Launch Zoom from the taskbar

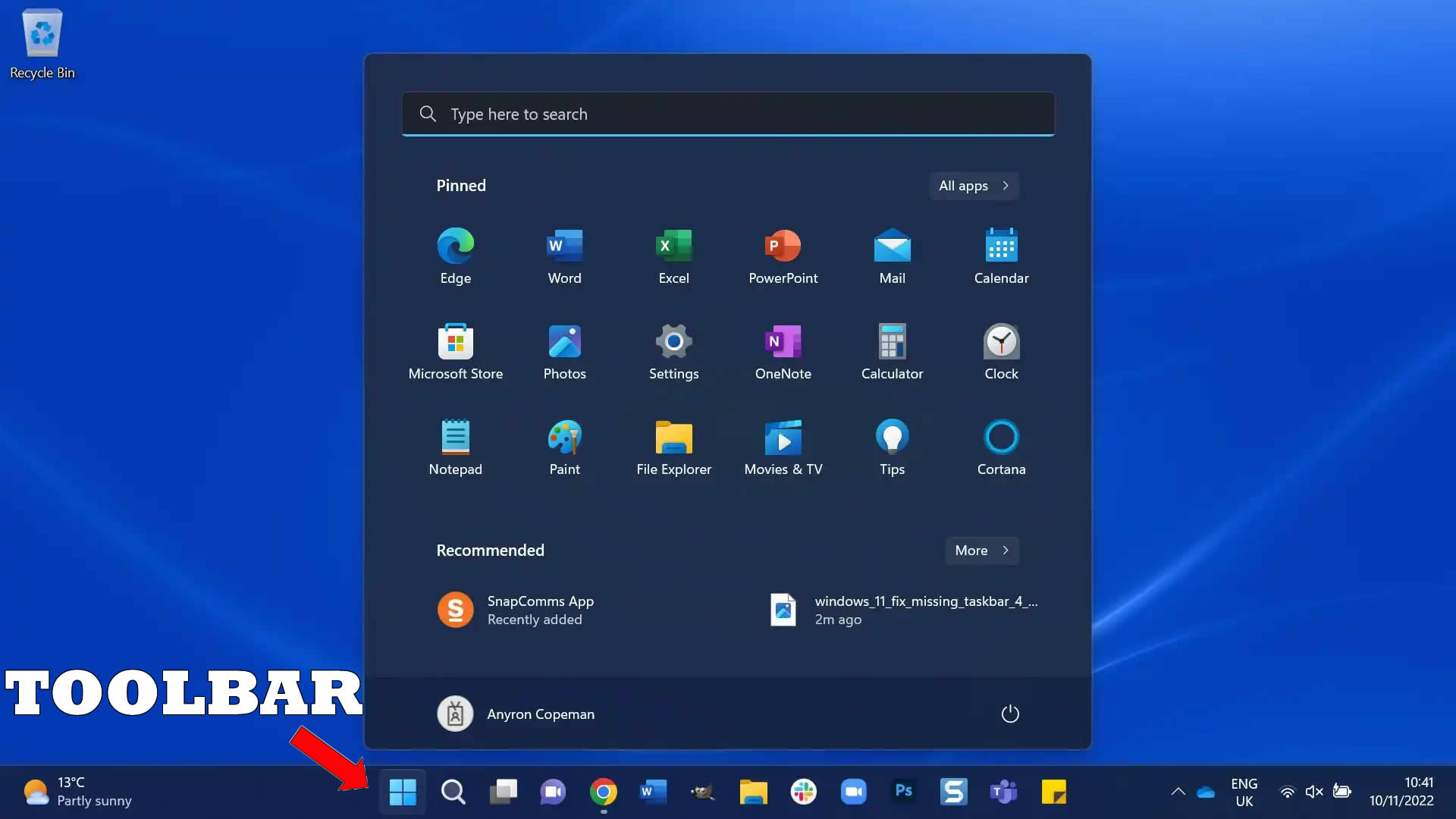(x=853, y=792)
